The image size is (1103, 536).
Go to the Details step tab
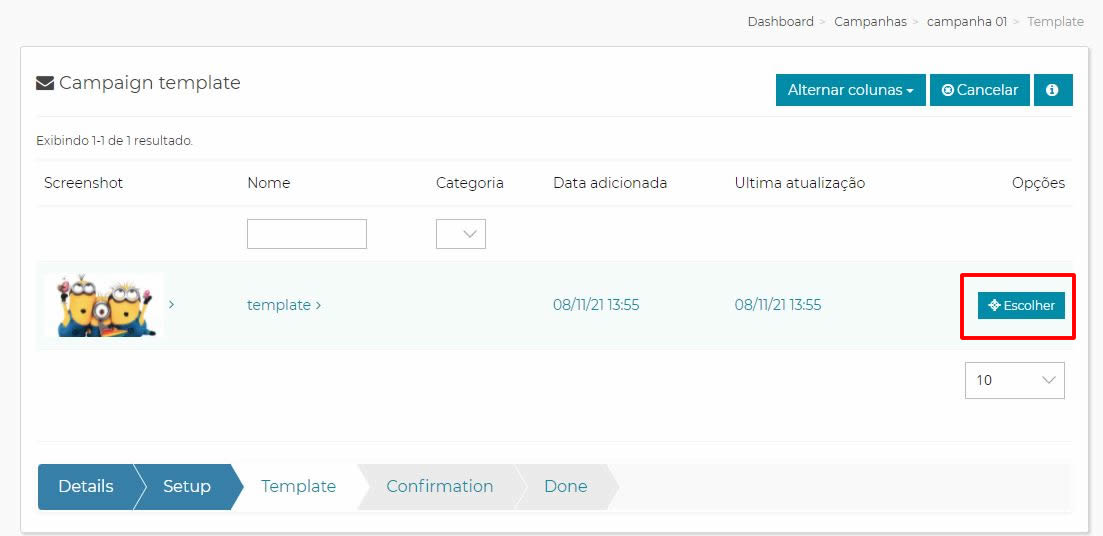coord(86,486)
